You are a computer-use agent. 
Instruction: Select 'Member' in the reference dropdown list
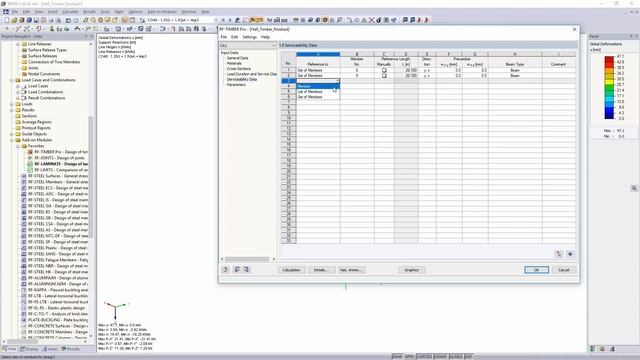(318, 86)
